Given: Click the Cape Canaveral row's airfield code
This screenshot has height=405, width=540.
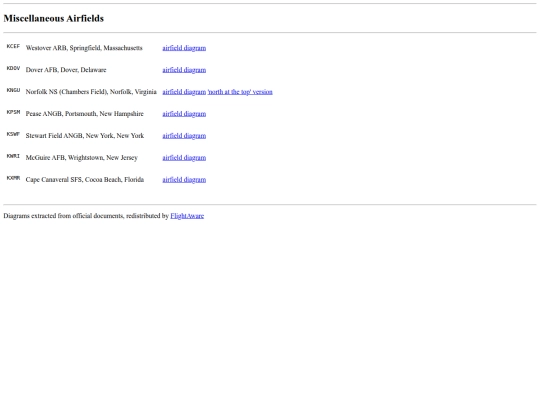Looking at the screenshot, I should (x=13, y=178).
